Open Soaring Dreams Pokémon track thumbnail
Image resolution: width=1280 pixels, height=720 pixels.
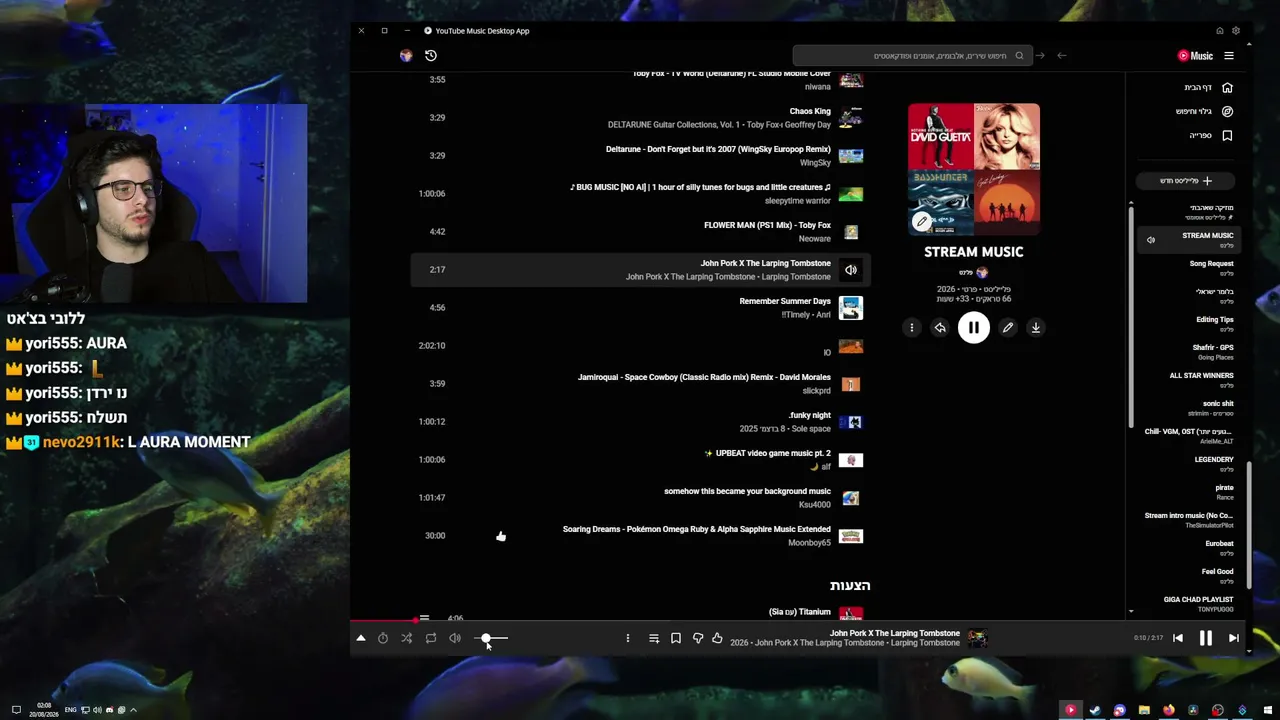[851, 536]
